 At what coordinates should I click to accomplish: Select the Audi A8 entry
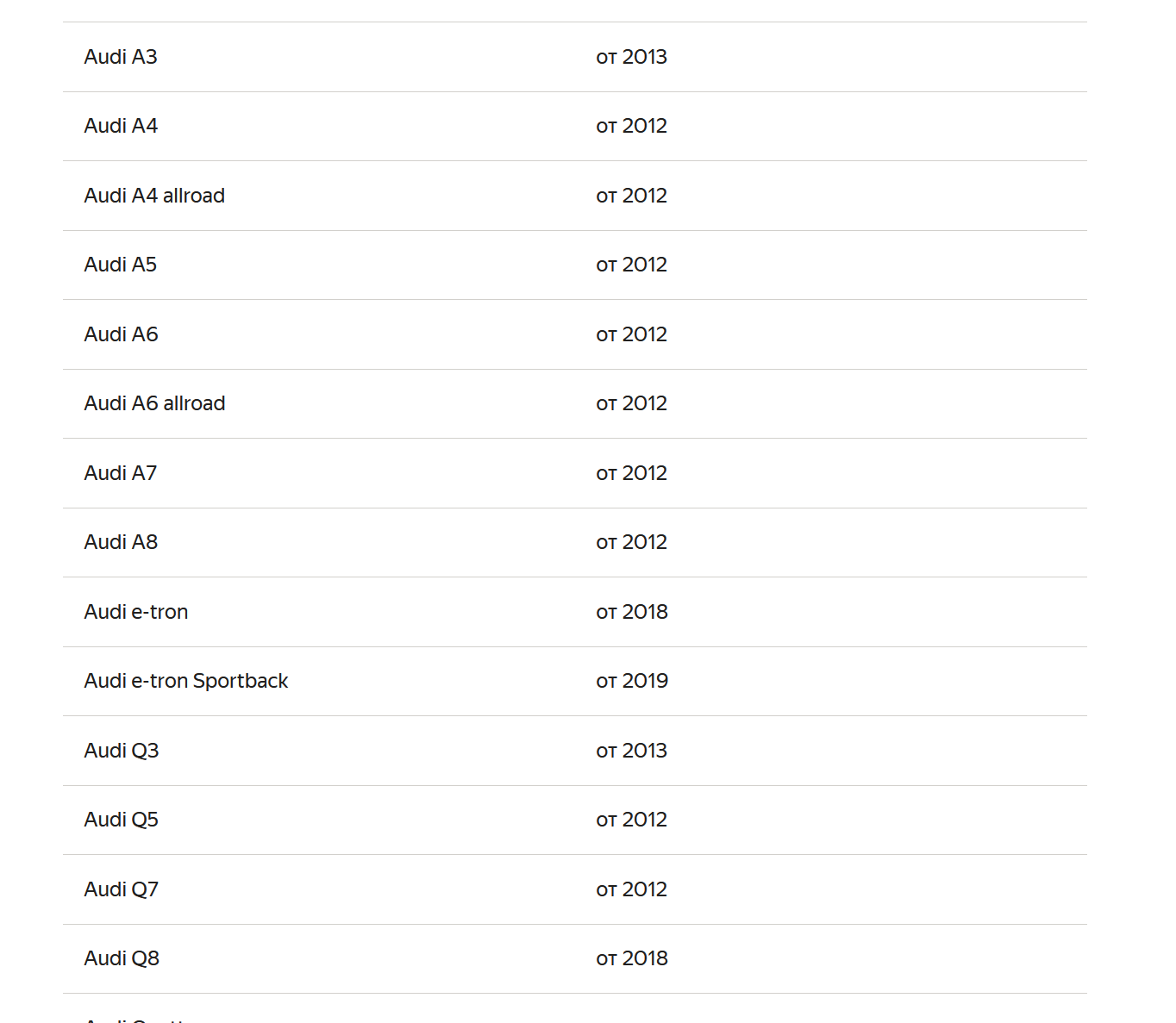coord(575,542)
